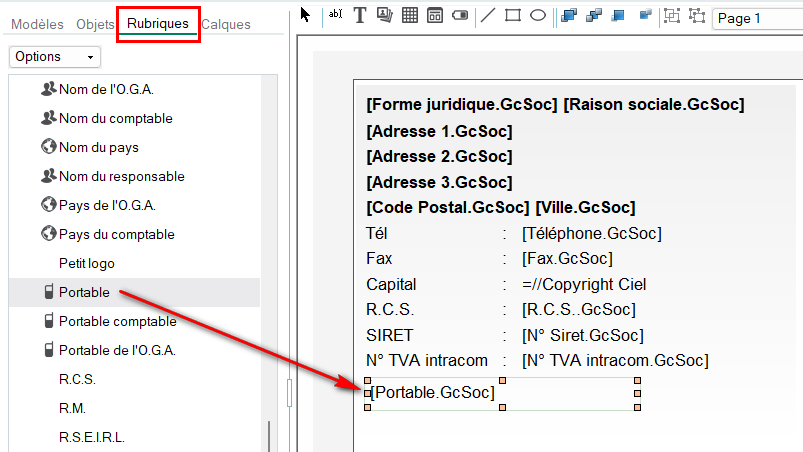Select 'Nom du comptable' rubrique
Image resolution: width=803 pixels, height=452 pixels.
point(116,118)
